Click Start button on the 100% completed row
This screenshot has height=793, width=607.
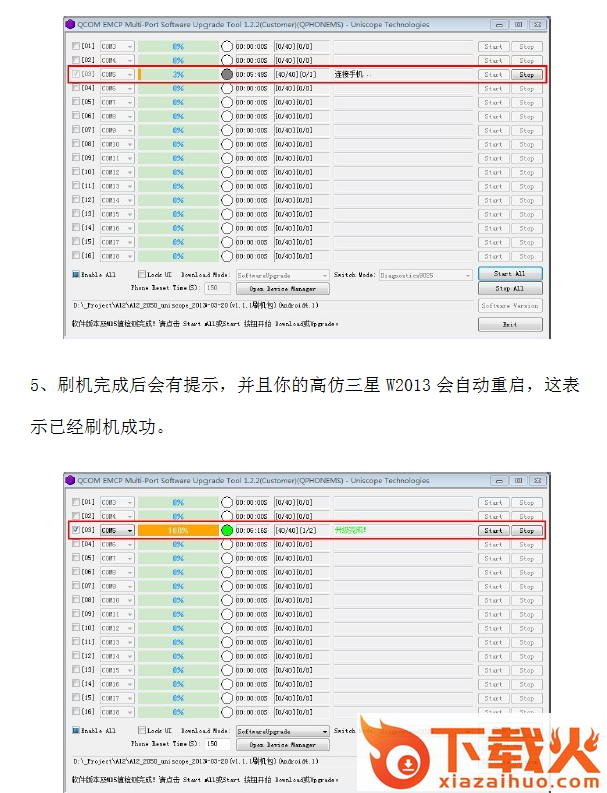click(x=493, y=530)
